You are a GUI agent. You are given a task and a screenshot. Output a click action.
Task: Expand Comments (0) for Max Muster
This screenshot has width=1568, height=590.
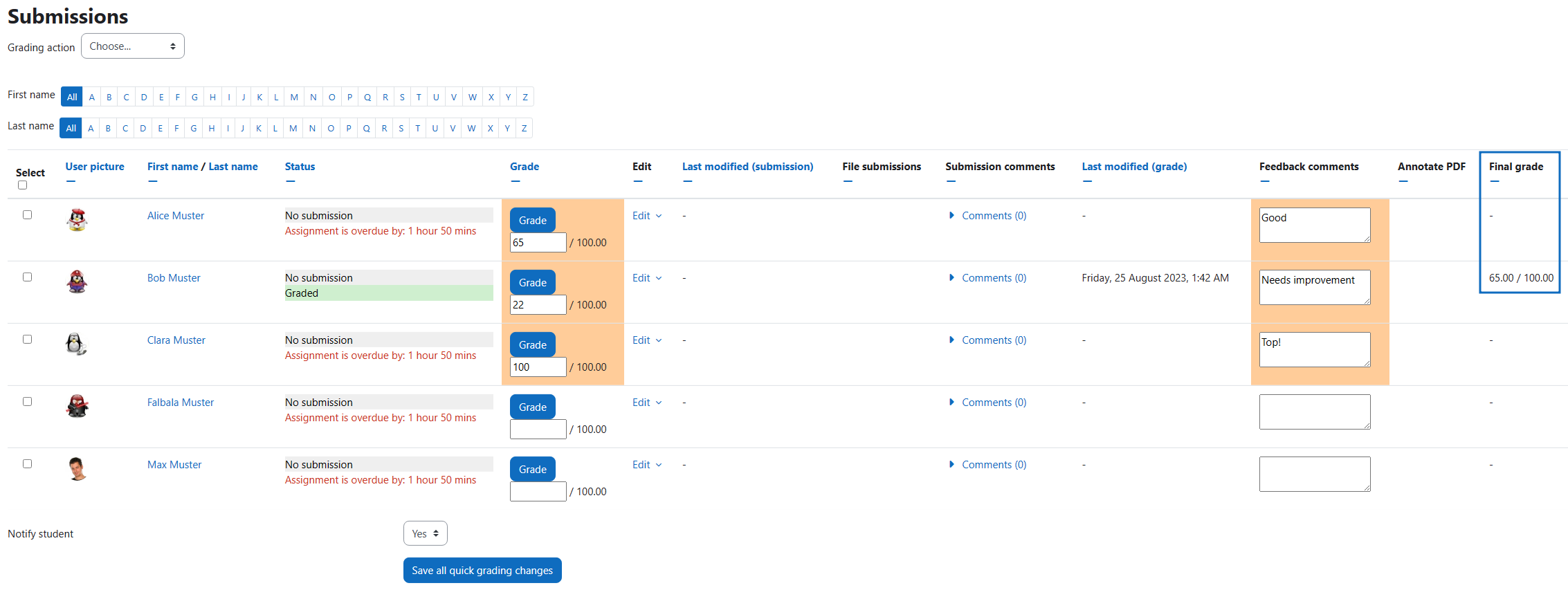pyautogui.click(x=987, y=465)
